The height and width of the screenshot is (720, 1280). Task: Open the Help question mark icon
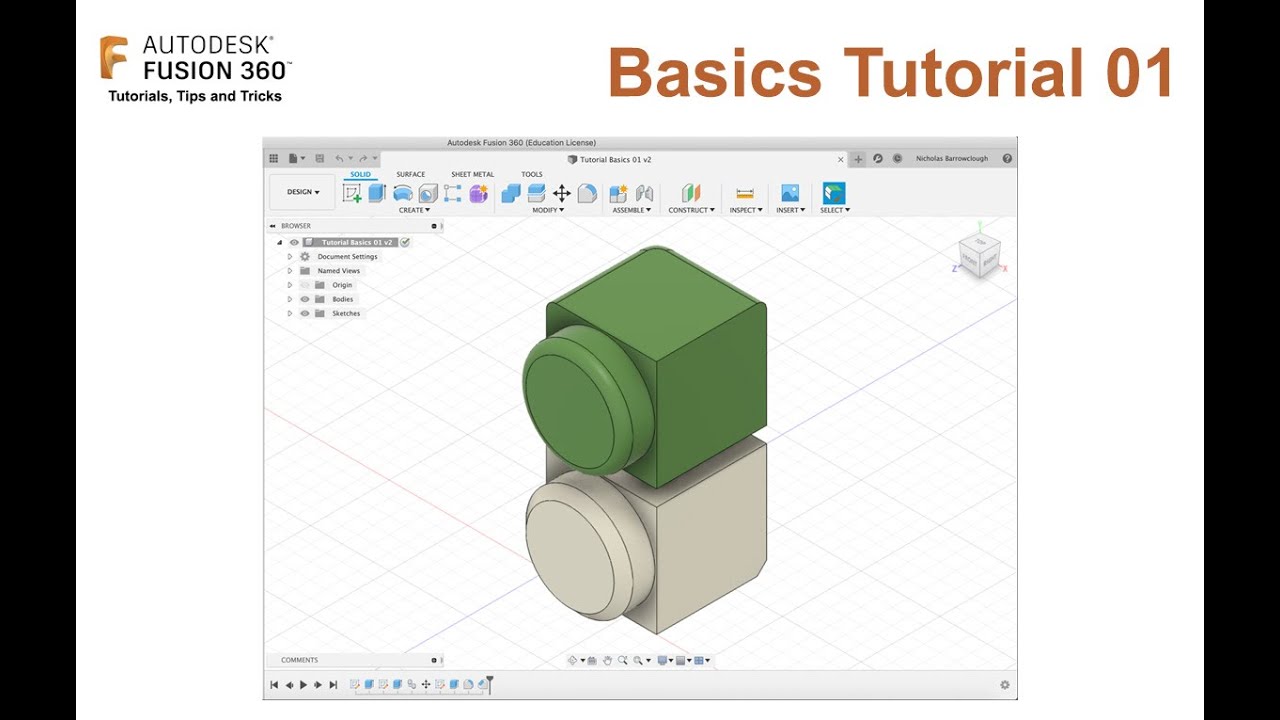[1007, 159]
